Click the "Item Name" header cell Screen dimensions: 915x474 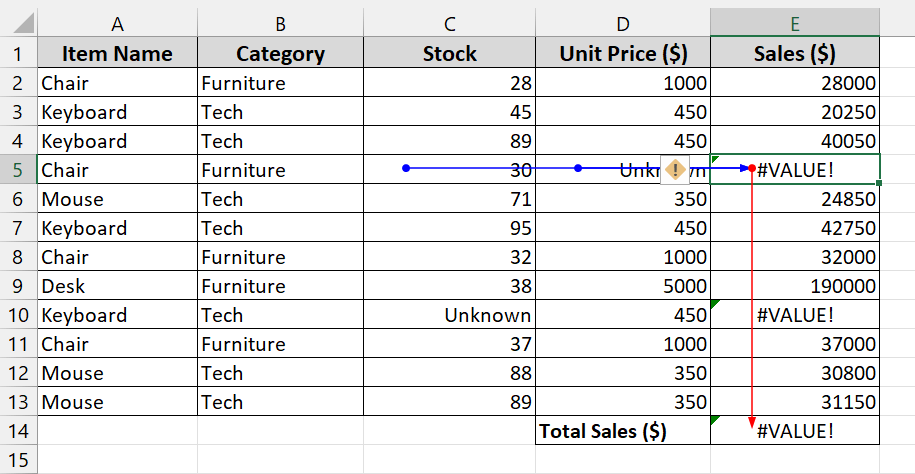(117, 54)
